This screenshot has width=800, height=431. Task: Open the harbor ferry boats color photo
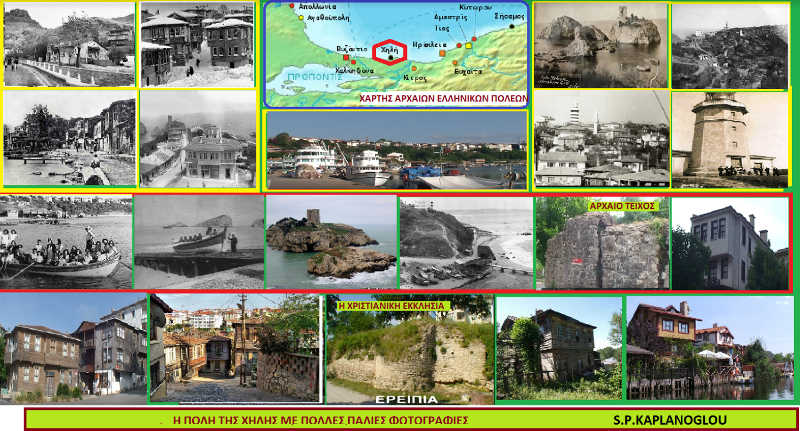(395, 150)
